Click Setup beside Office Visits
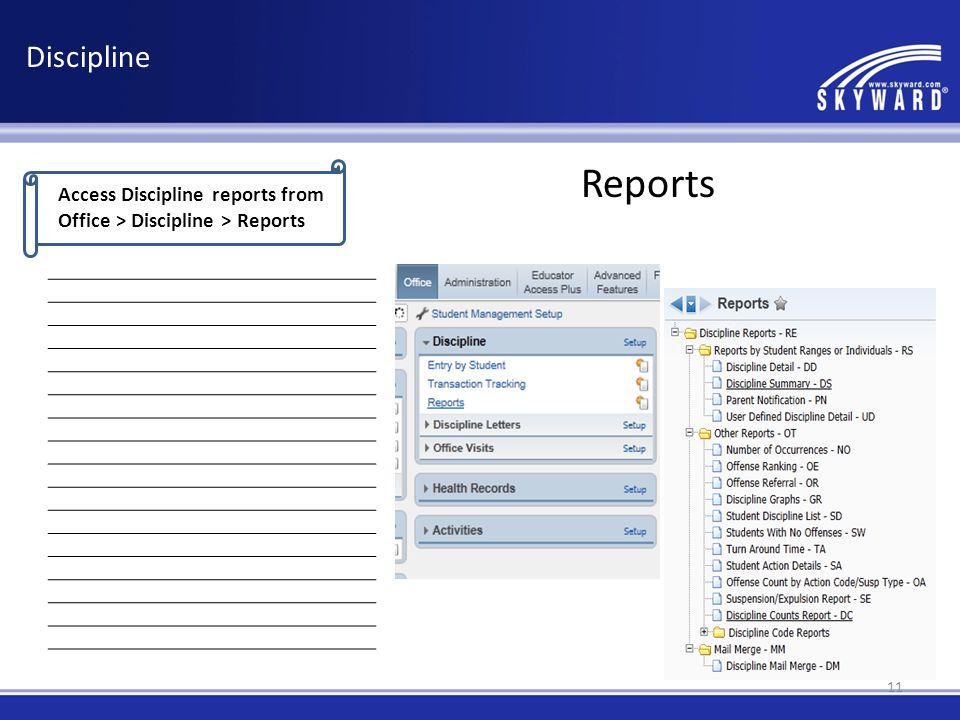960x720 pixels. pyautogui.click(x=634, y=448)
